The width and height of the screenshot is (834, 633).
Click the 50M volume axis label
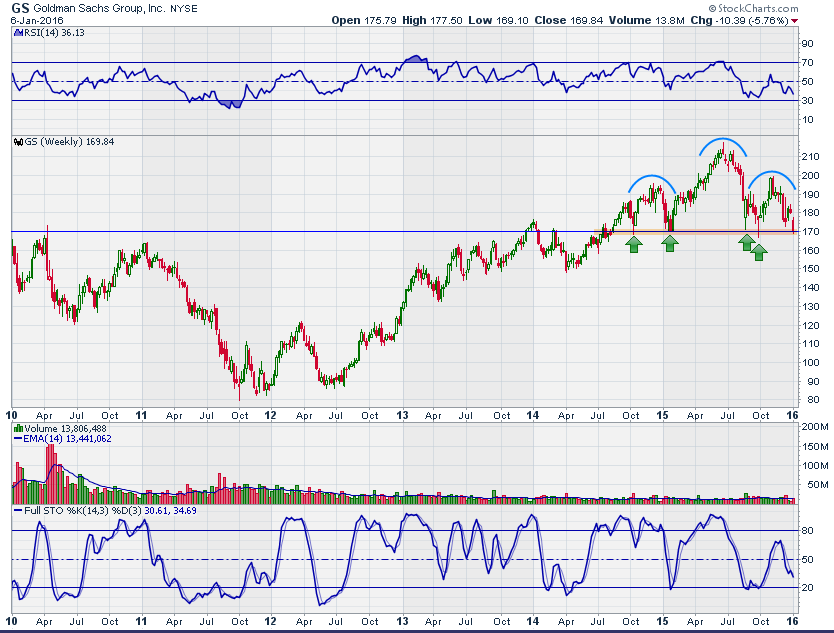tap(817, 485)
